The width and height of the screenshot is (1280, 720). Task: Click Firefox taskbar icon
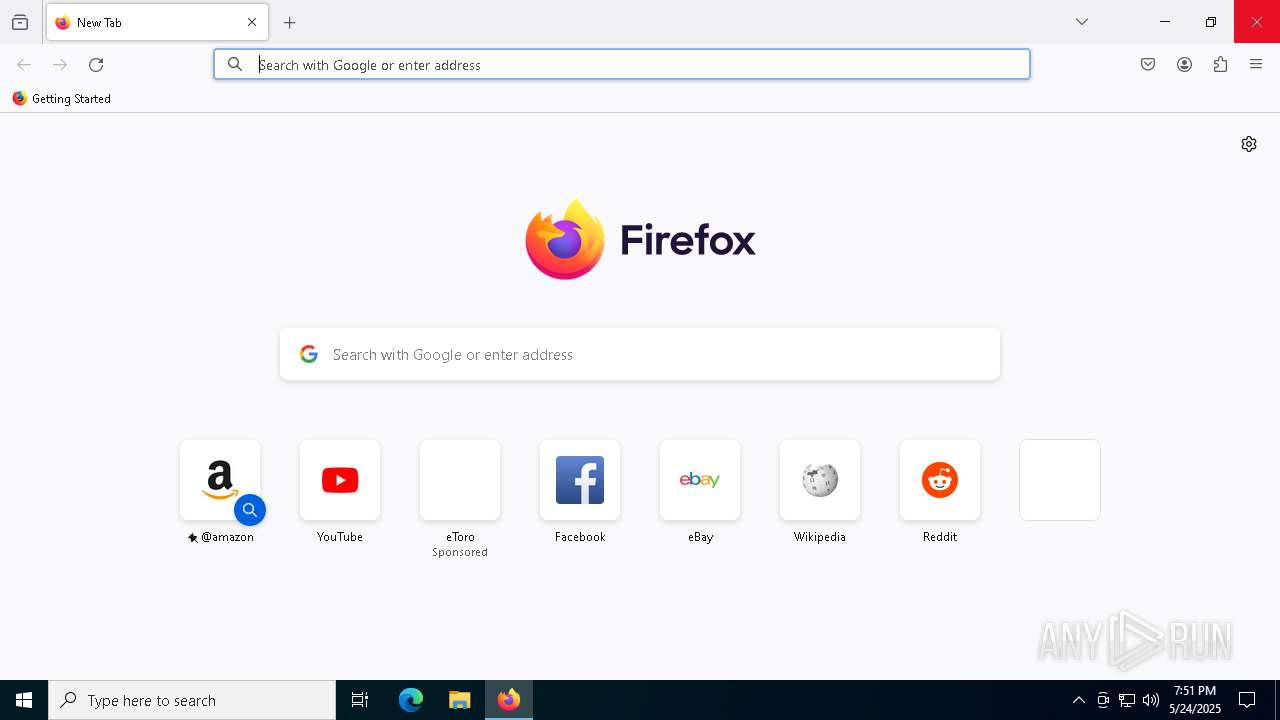click(x=509, y=700)
